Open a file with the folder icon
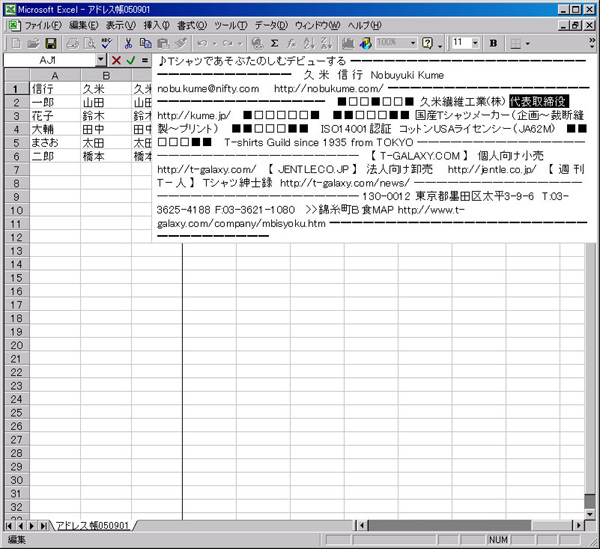 tap(34, 43)
